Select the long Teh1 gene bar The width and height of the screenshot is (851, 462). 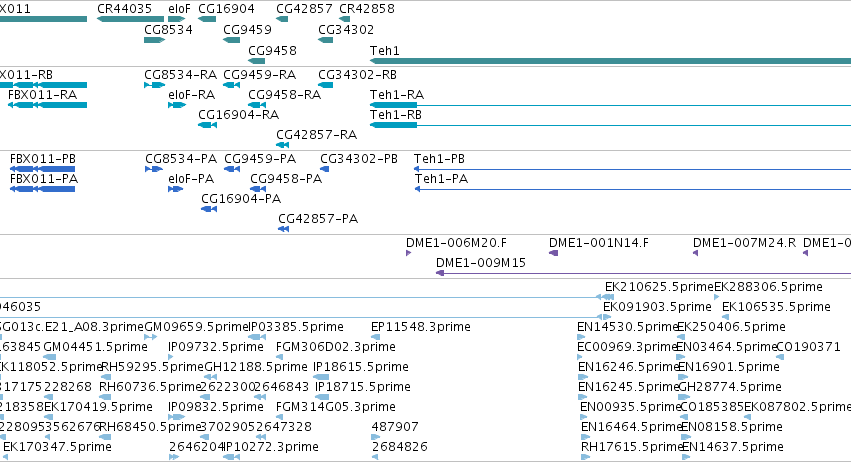coord(610,61)
